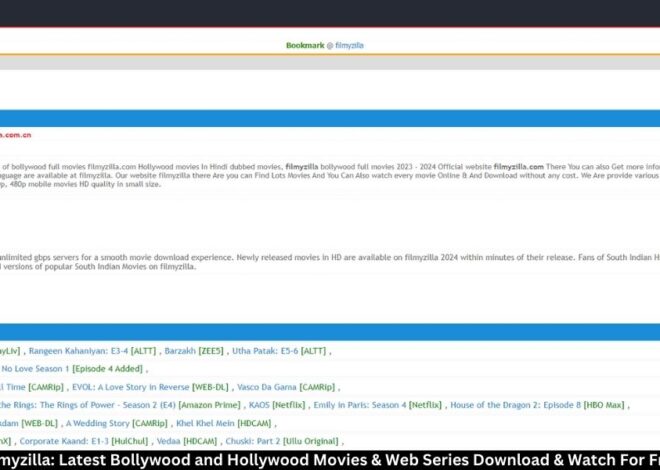Click the bold Bookmark text
The height and width of the screenshot is (470, 660).
point(305,45)
